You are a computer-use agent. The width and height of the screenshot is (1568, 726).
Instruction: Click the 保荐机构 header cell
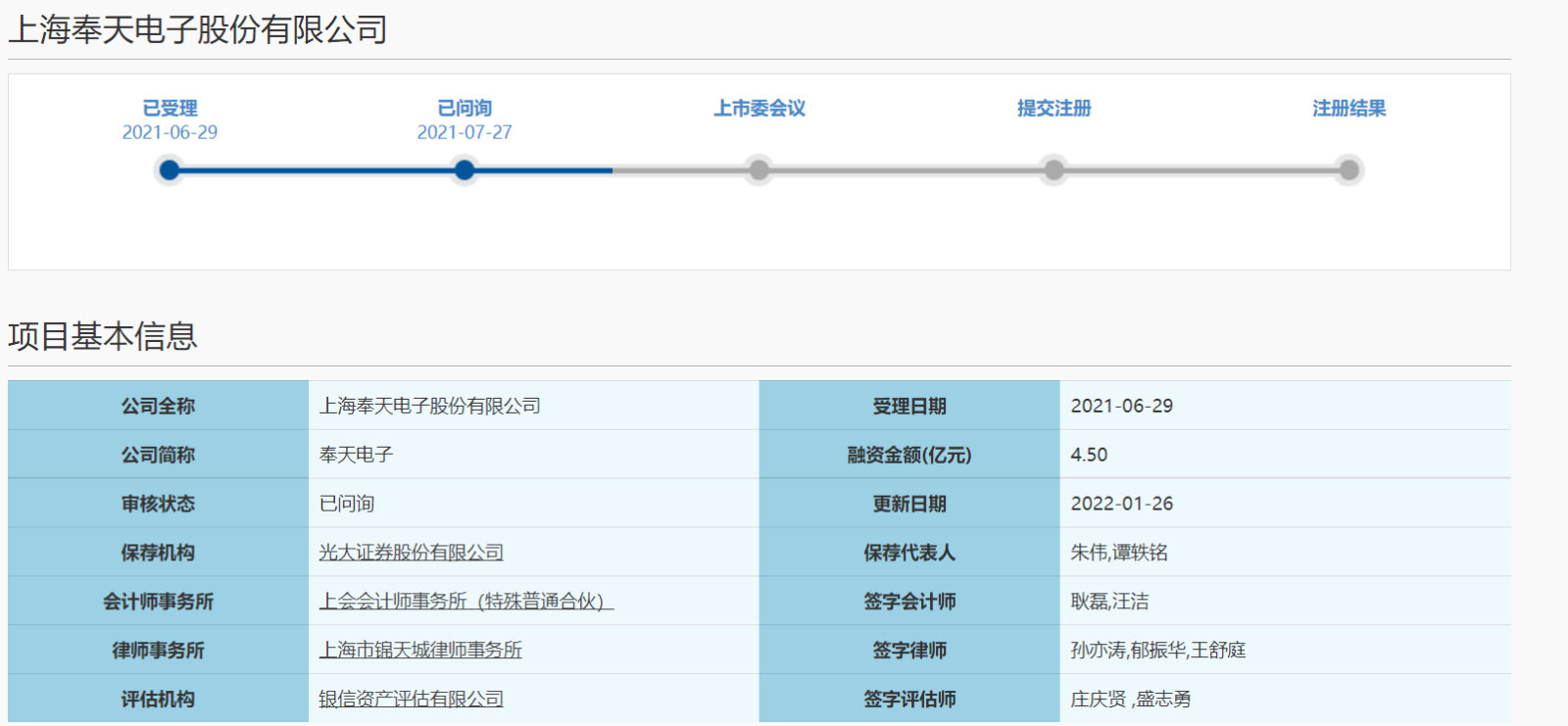point(158,553)
